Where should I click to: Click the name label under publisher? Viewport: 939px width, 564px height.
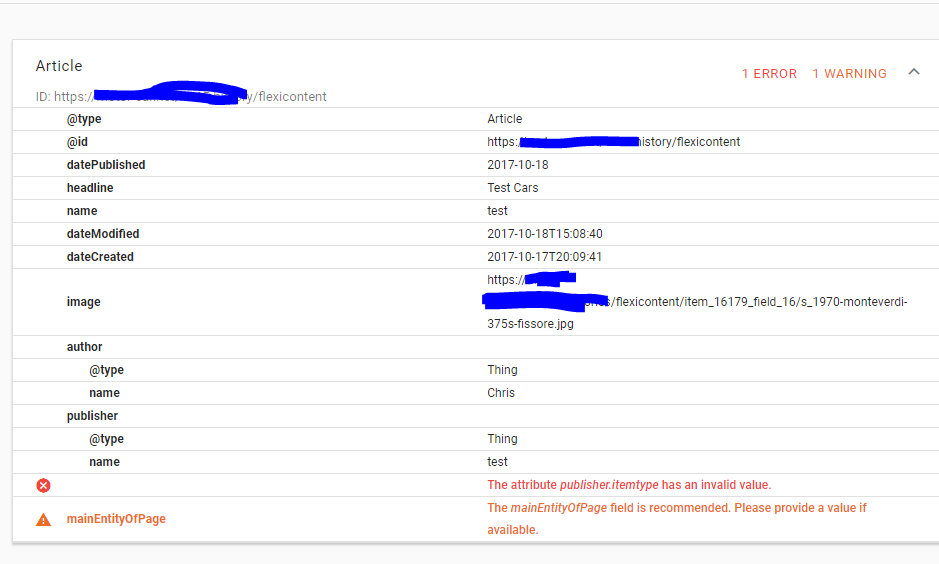pos(104,462)
